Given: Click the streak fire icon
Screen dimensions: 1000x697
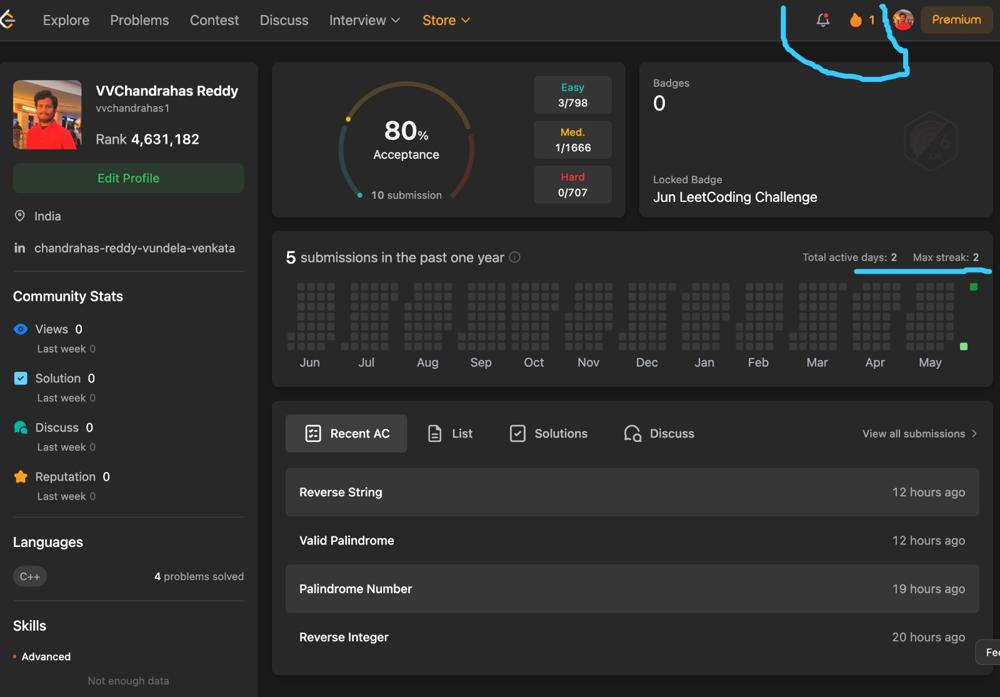Looking at the screenshot, I should coord(856,20).
